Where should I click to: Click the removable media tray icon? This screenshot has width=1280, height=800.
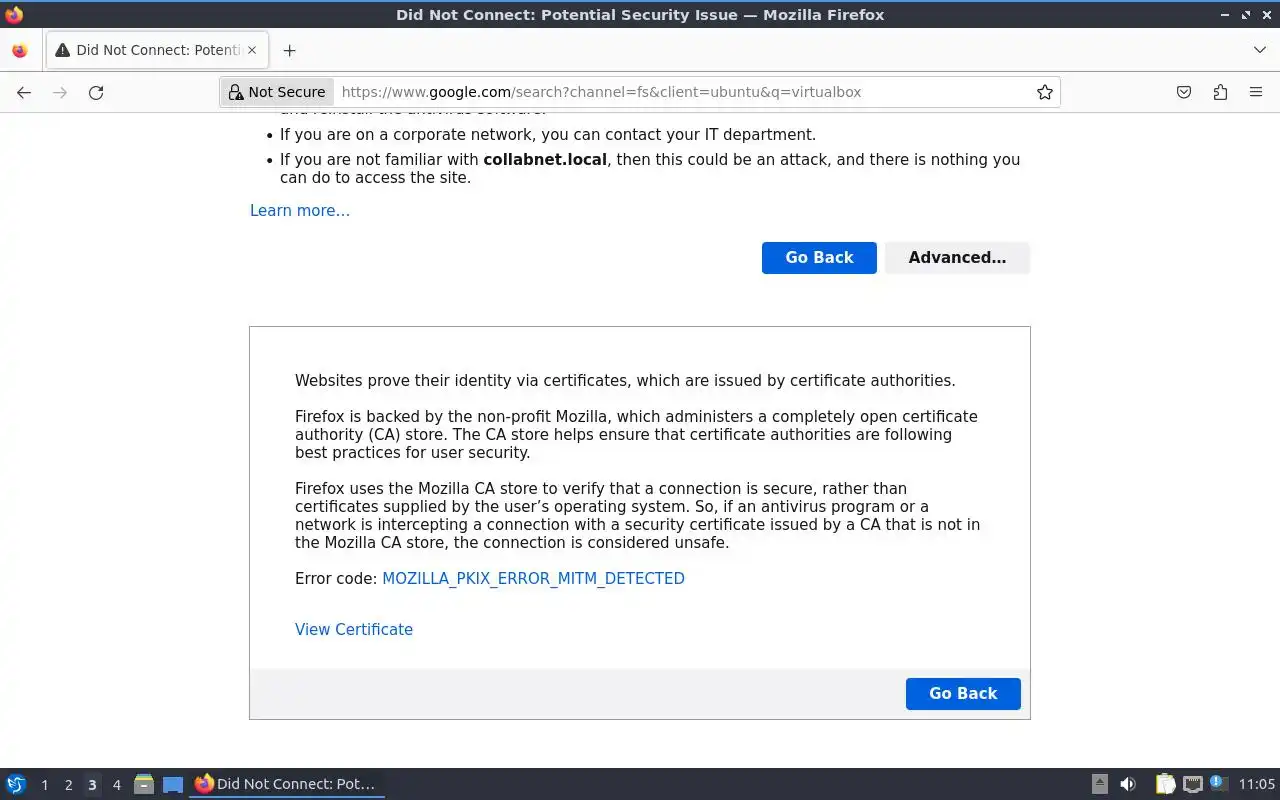click(1099, 784)
